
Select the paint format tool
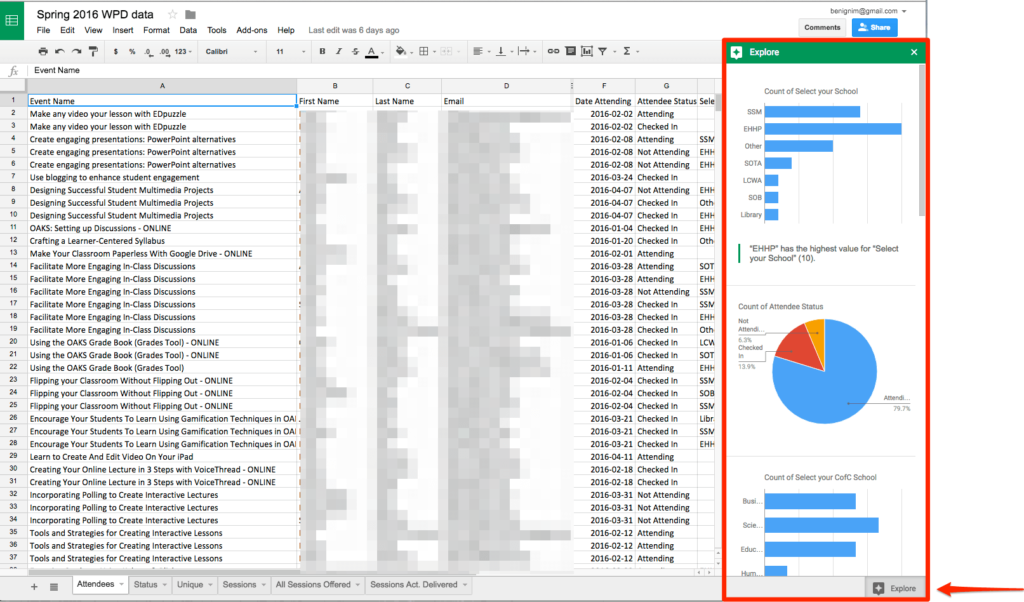(93, 51)
